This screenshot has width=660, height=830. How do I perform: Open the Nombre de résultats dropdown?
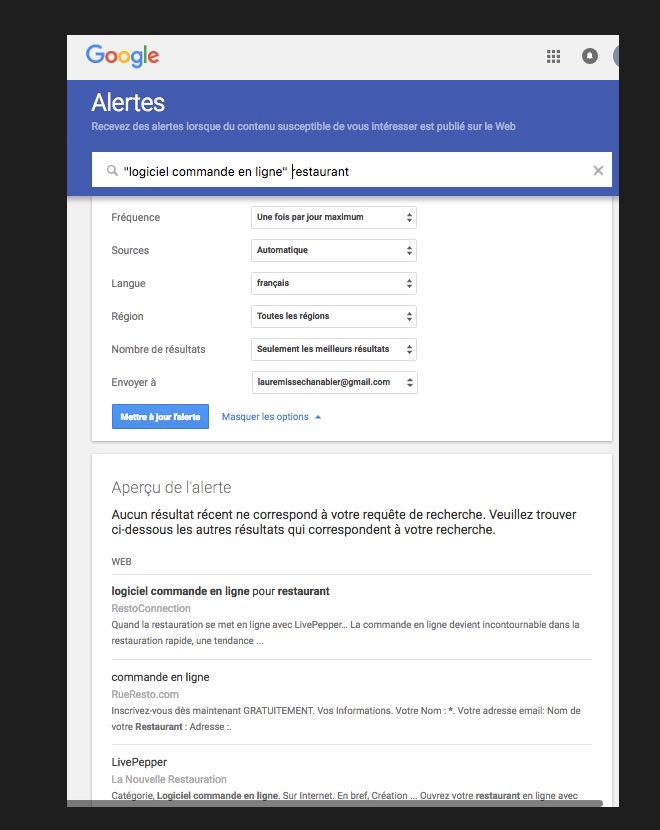[334, 349]
